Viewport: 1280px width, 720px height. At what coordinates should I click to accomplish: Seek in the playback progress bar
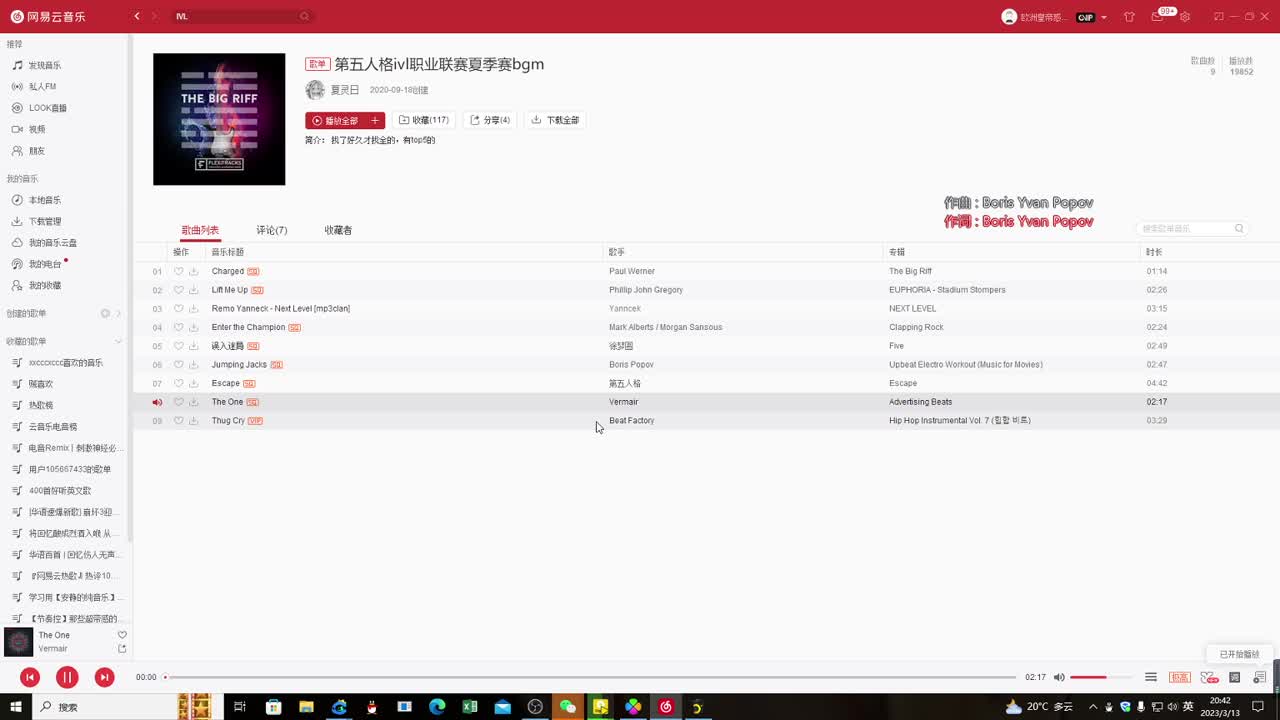(x=590, y=677)
